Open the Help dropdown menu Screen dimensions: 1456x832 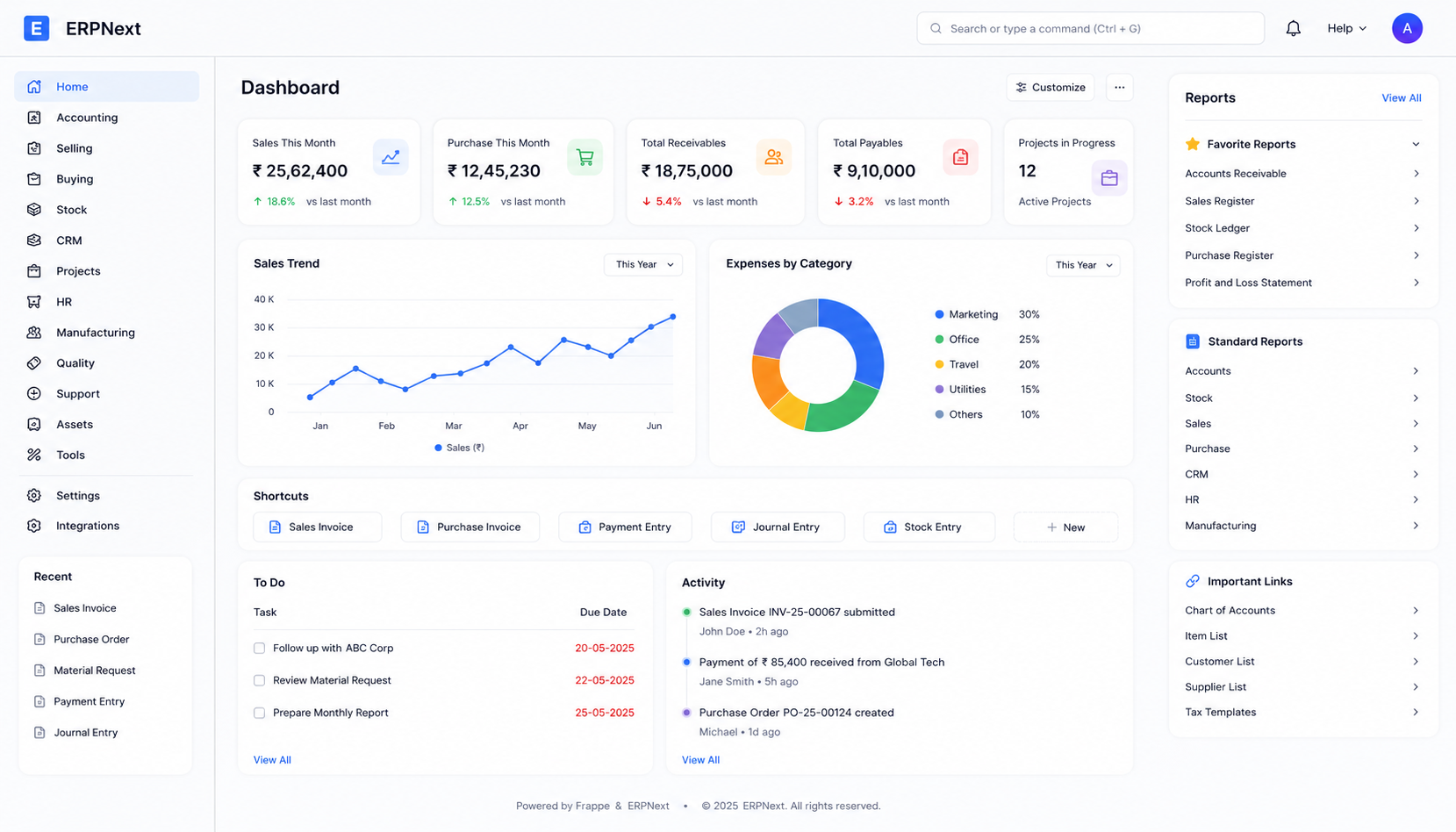[x=1346, y=28]
